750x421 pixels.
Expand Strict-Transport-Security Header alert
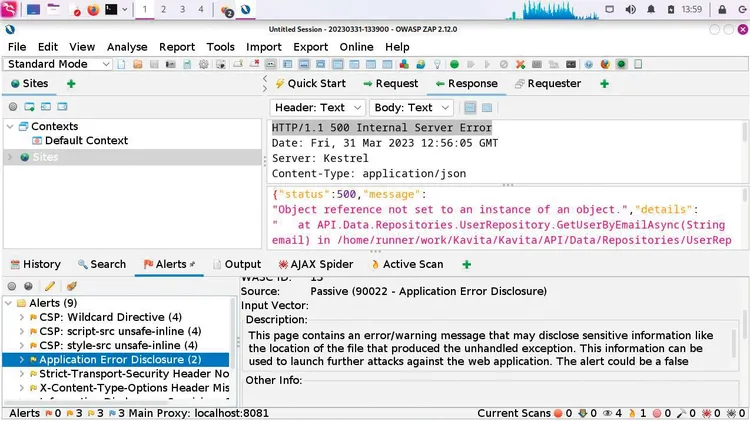click(x=22, y=374)
